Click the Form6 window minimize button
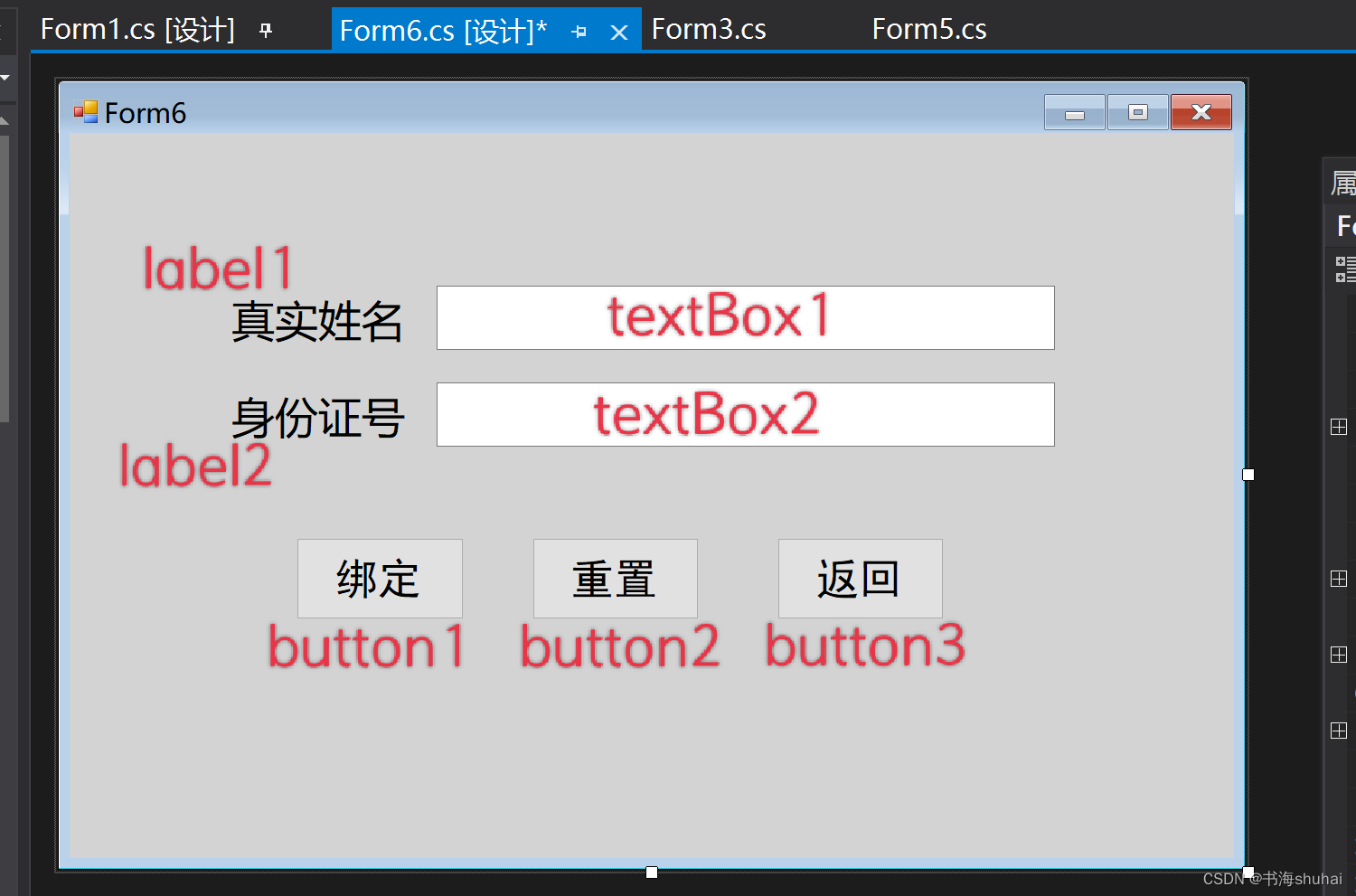Screen dimensions: 1356x896 point(1074,112)
